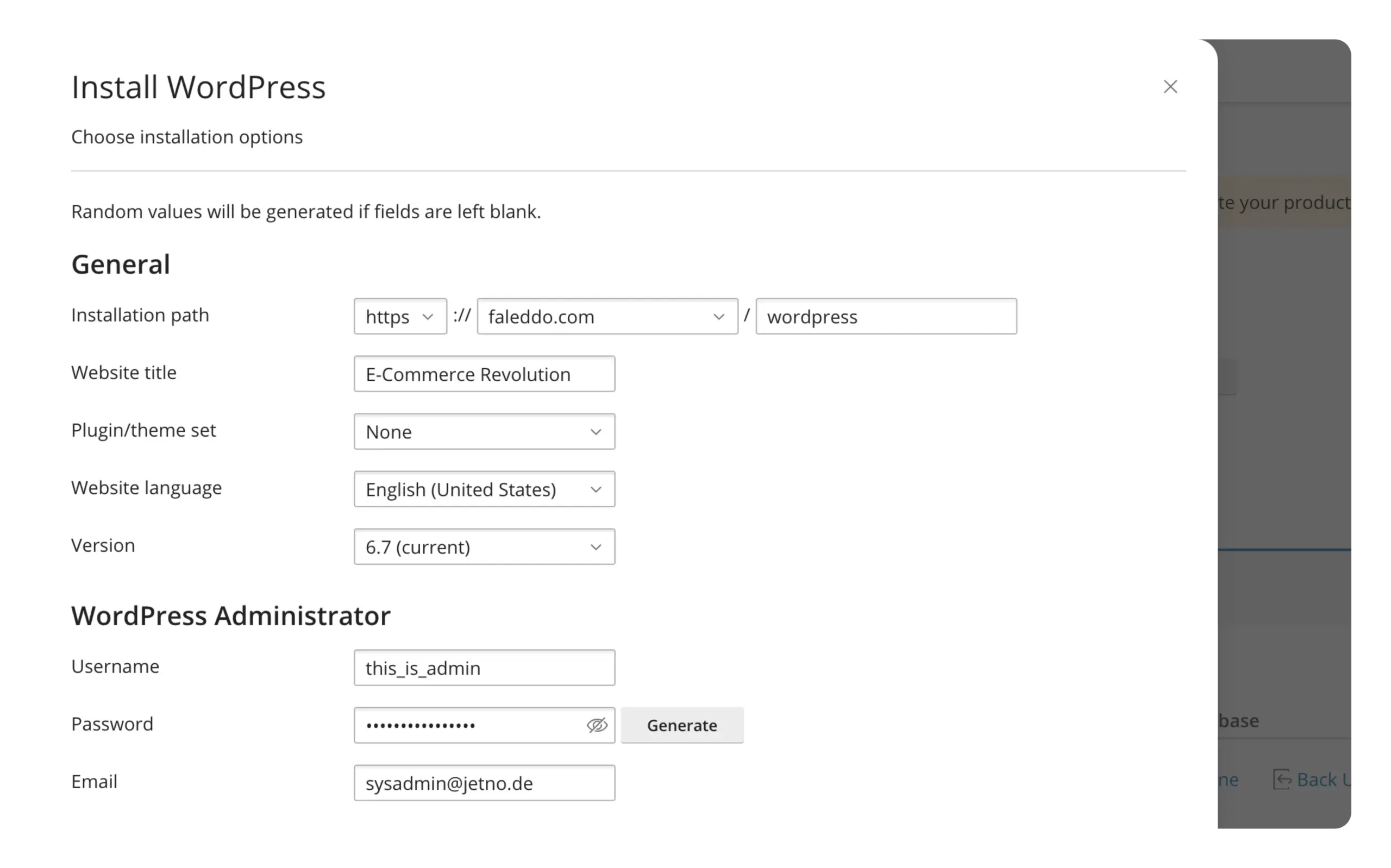Click the Password field label
The image size is (1391, 868).
click(112, 724)
